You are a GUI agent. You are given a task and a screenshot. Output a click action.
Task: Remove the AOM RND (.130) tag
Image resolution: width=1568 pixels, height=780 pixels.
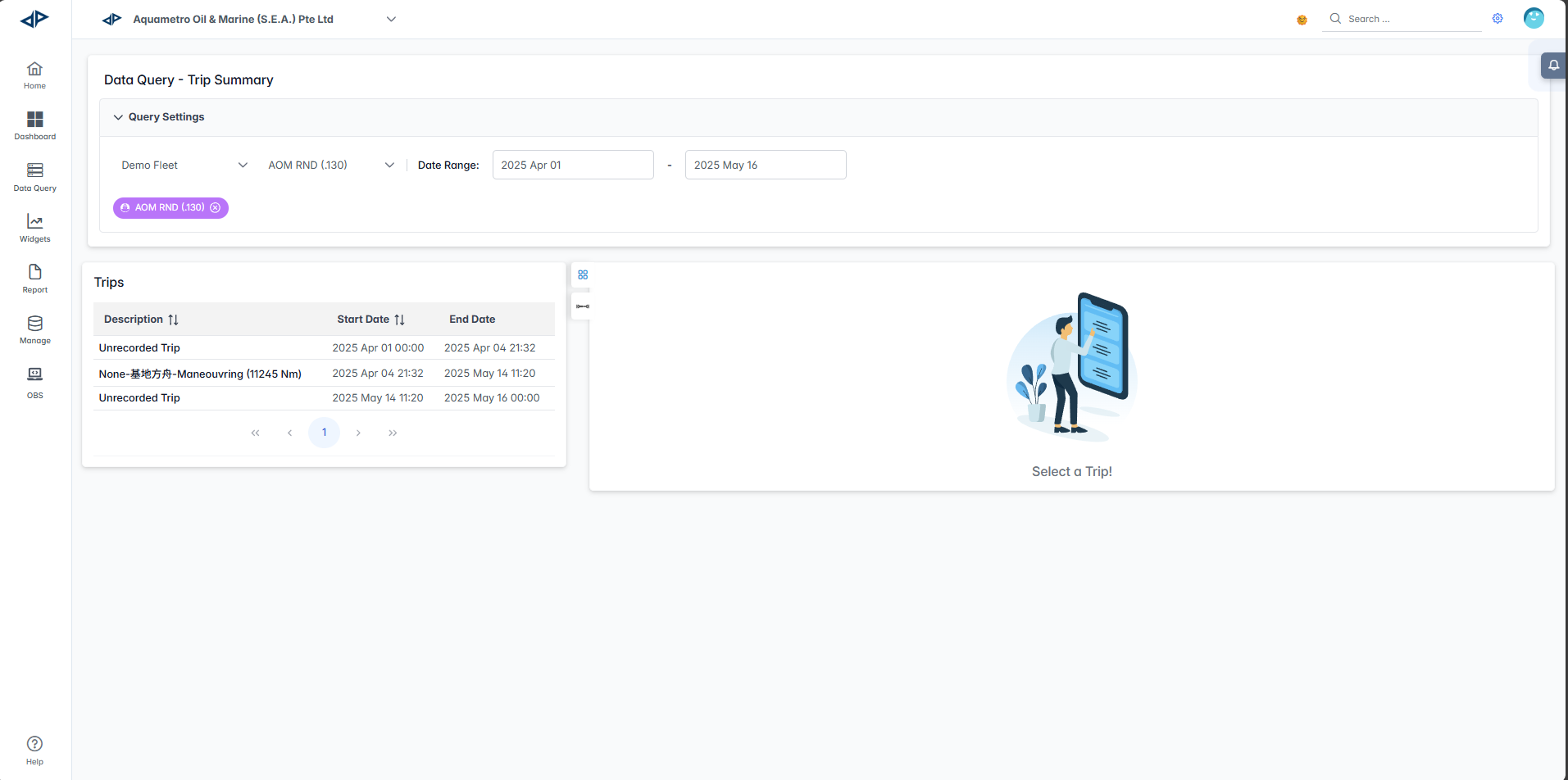pyautogui.click(x=216, y=208)
